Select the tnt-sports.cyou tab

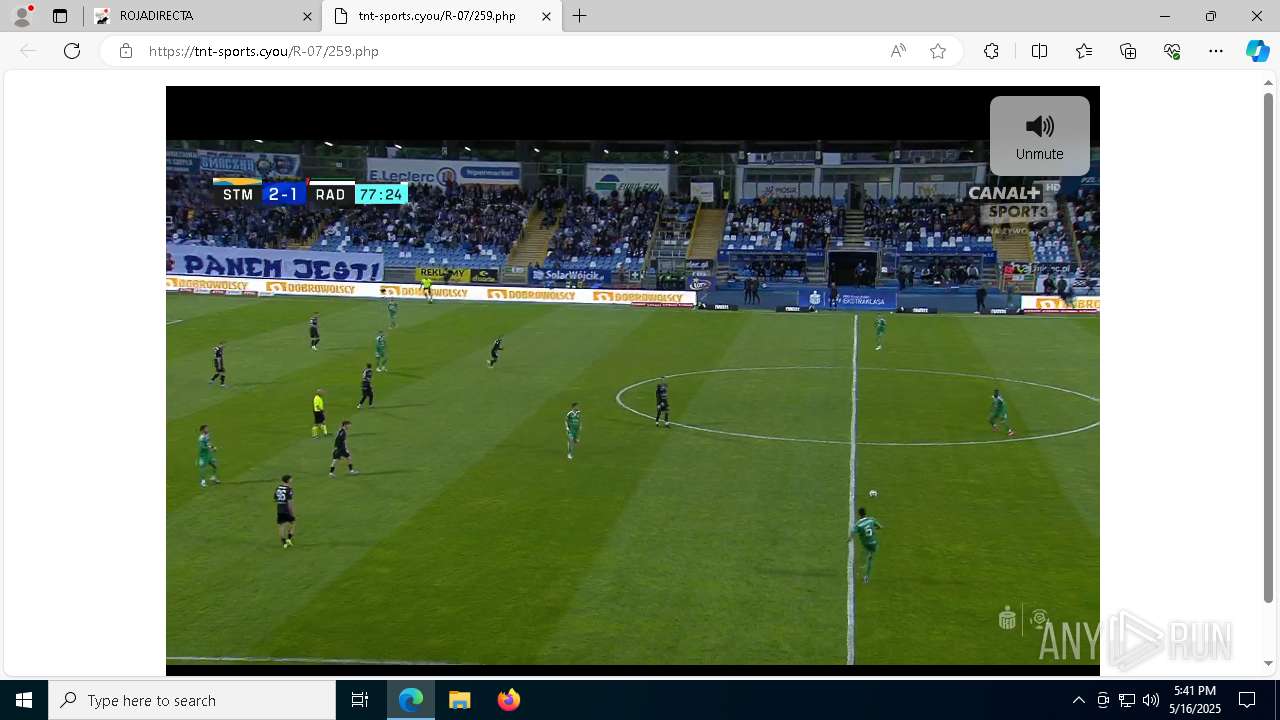pyautogui.click(x=442, y=16)
